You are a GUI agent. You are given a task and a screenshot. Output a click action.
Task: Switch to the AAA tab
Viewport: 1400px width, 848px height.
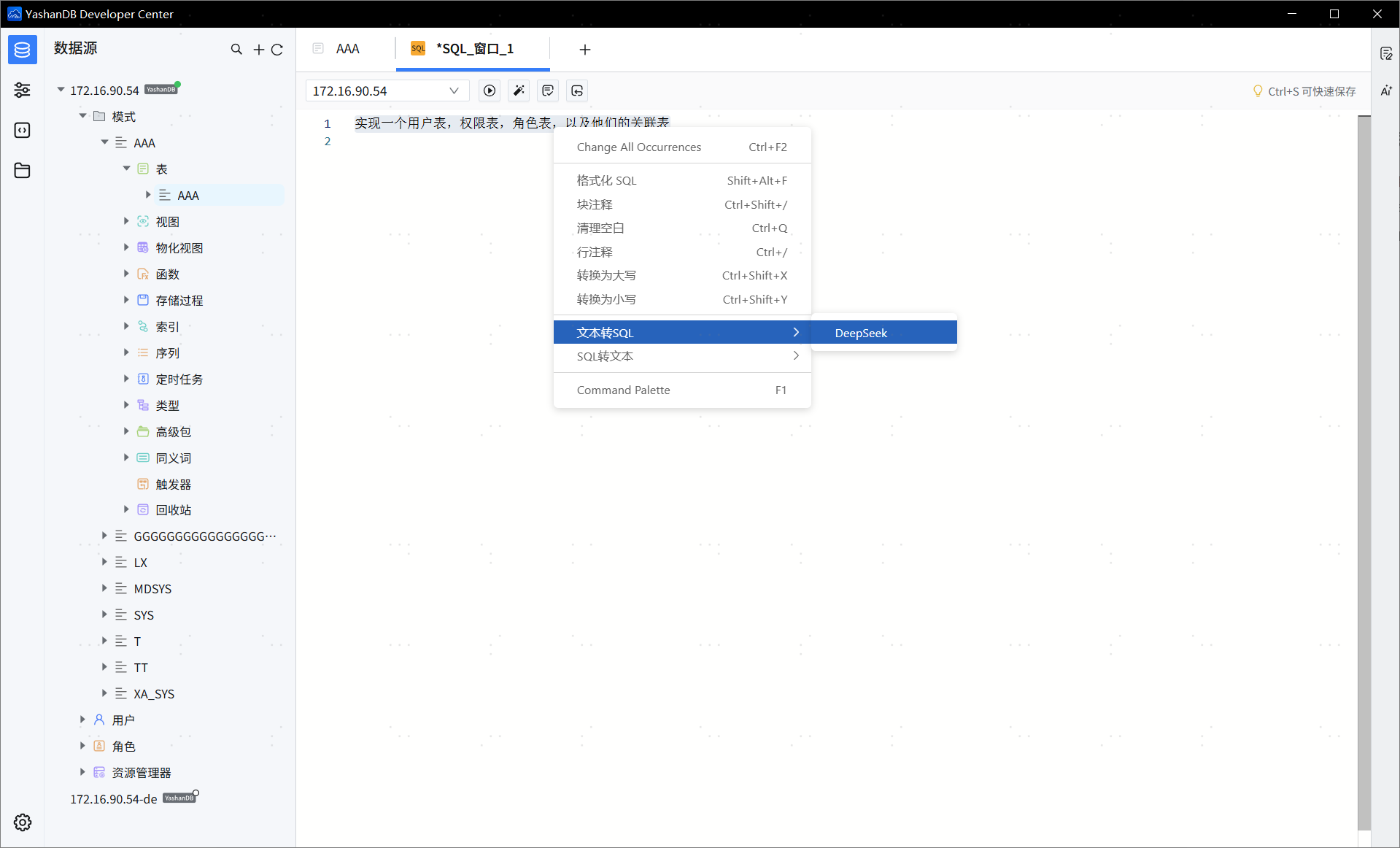click(347, 49)
